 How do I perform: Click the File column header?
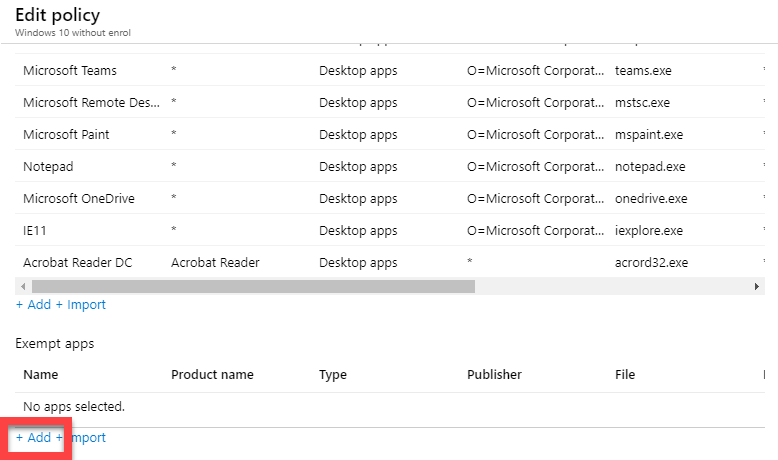pos(625,375)
